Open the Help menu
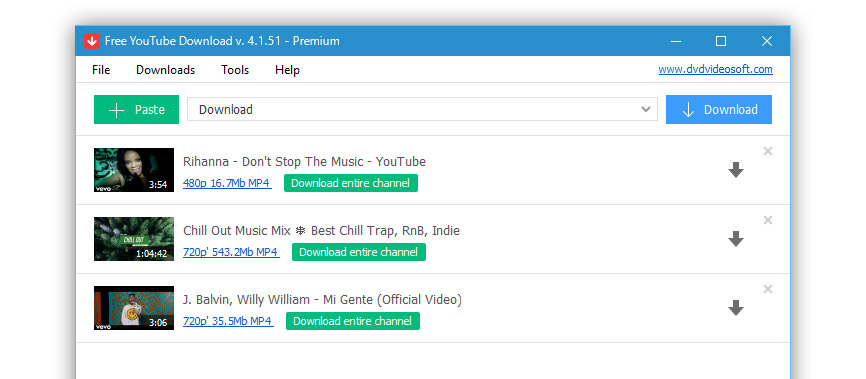 (x=287, y=70)
